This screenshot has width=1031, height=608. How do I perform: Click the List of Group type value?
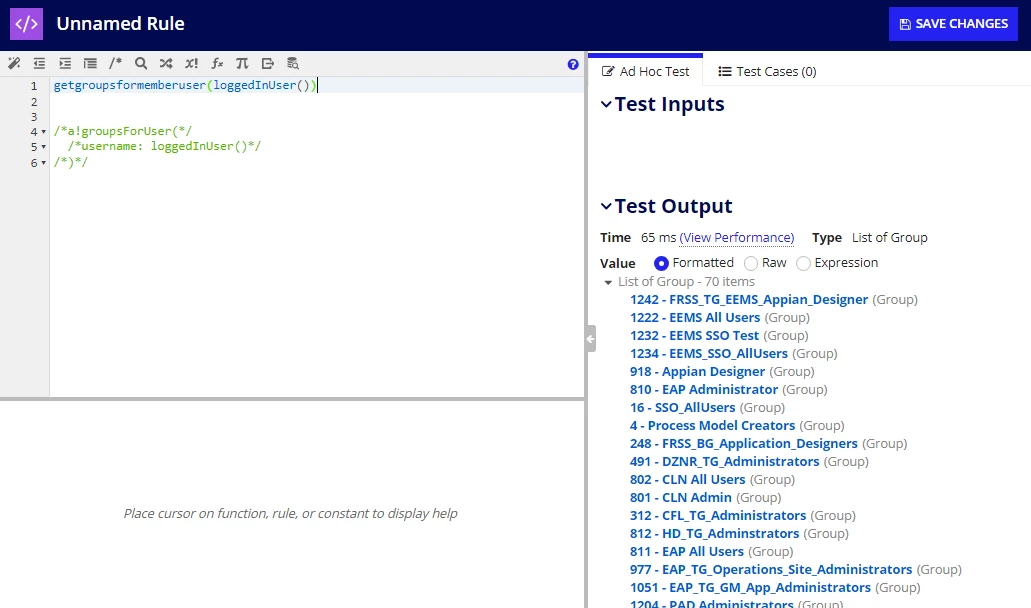coord(890,237)
